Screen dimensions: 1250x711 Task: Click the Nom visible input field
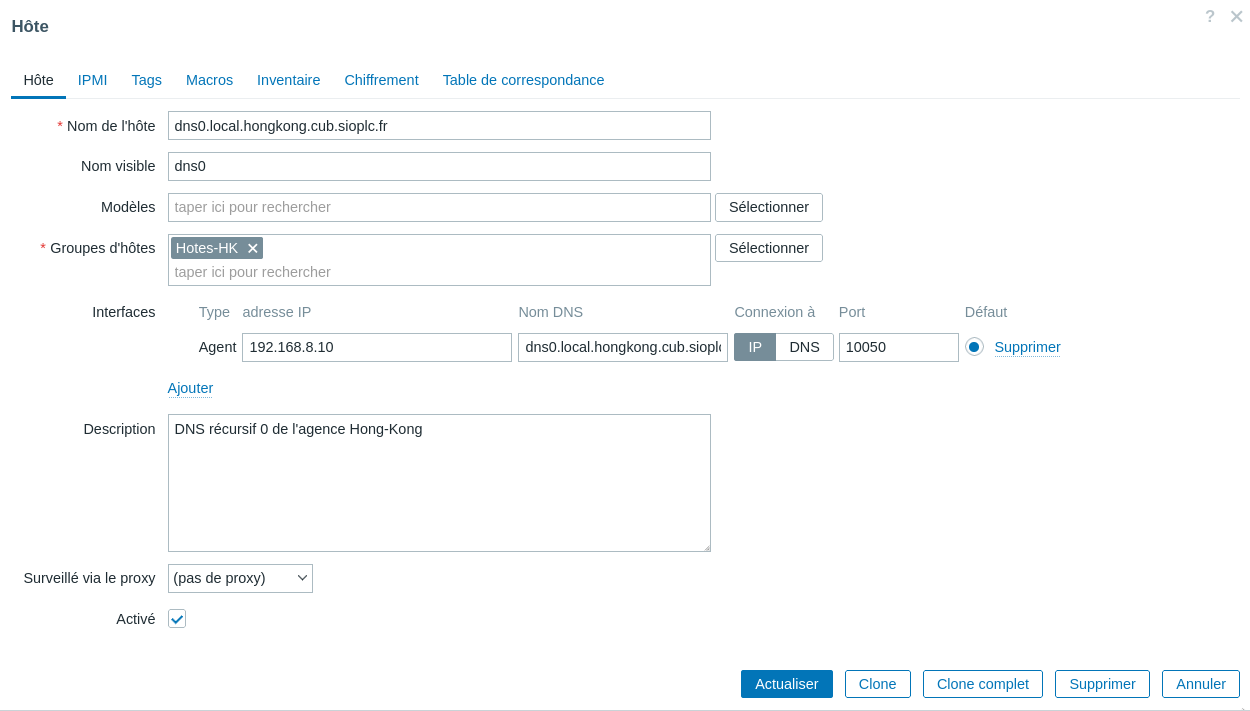click(x=439, y=166)
